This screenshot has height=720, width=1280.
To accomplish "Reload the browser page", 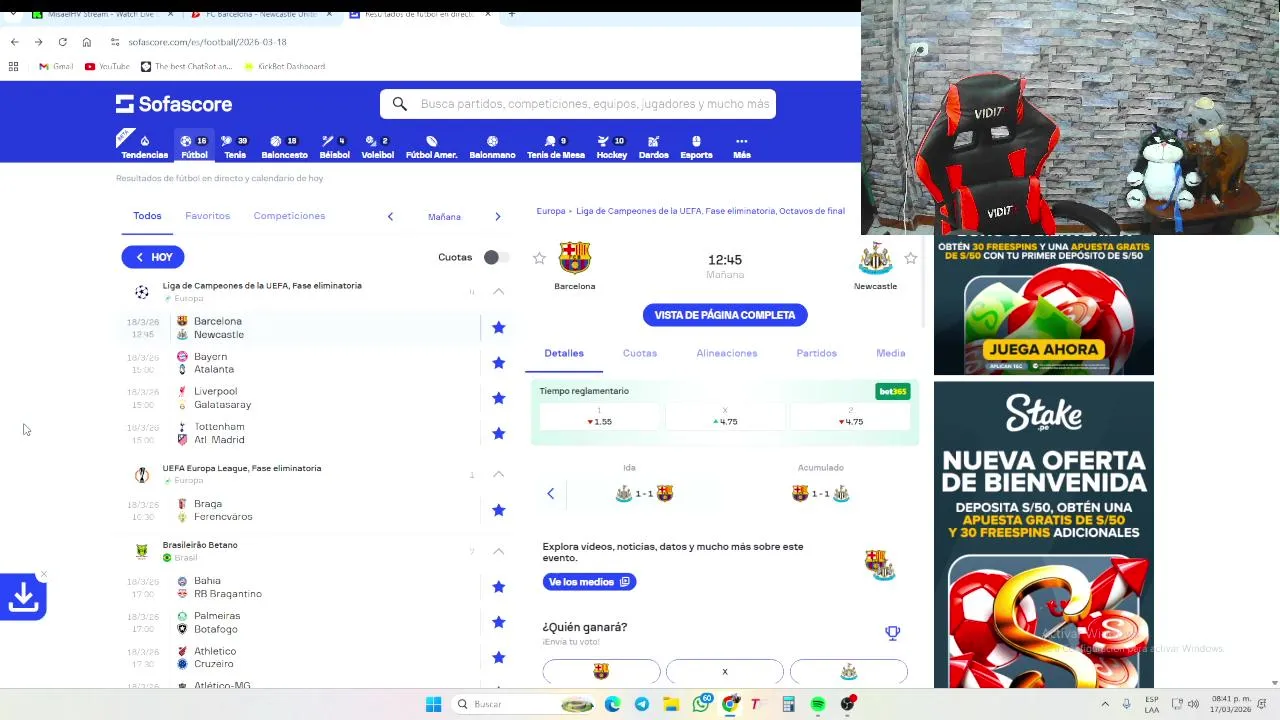I will 62,42.
